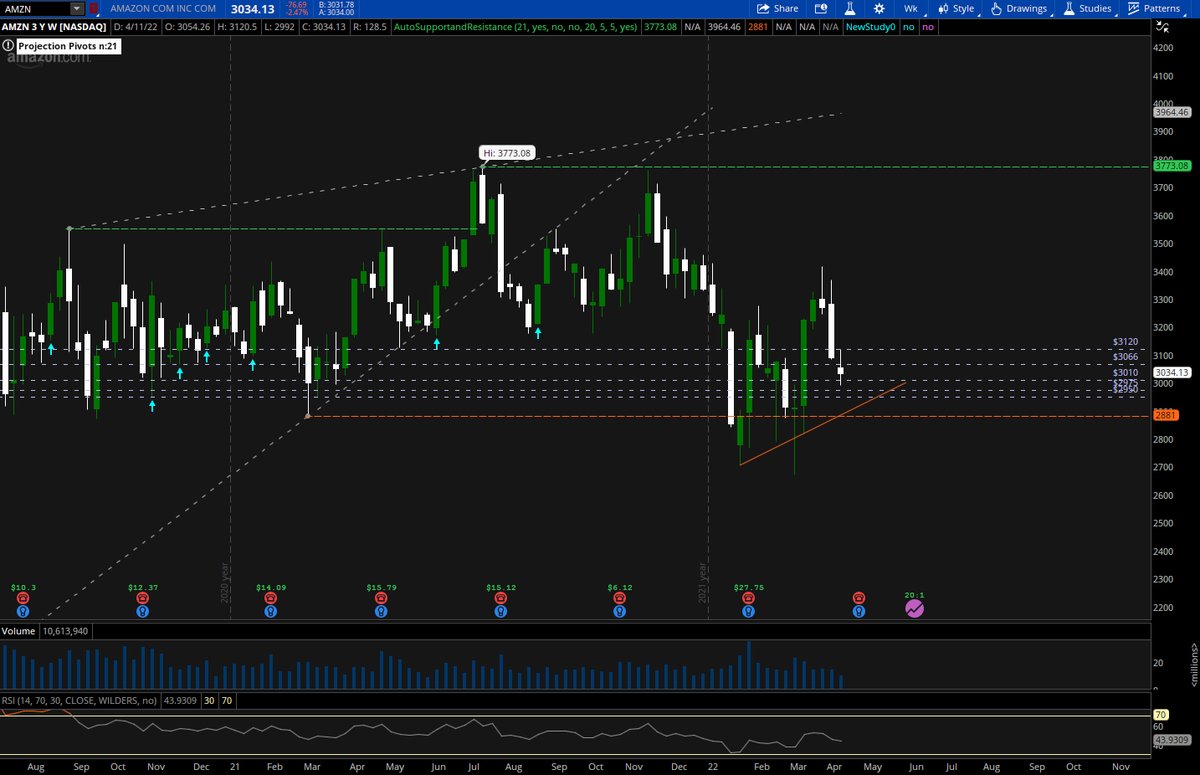Click the purple 20:1 stock split icon

[x=914, y=608]
